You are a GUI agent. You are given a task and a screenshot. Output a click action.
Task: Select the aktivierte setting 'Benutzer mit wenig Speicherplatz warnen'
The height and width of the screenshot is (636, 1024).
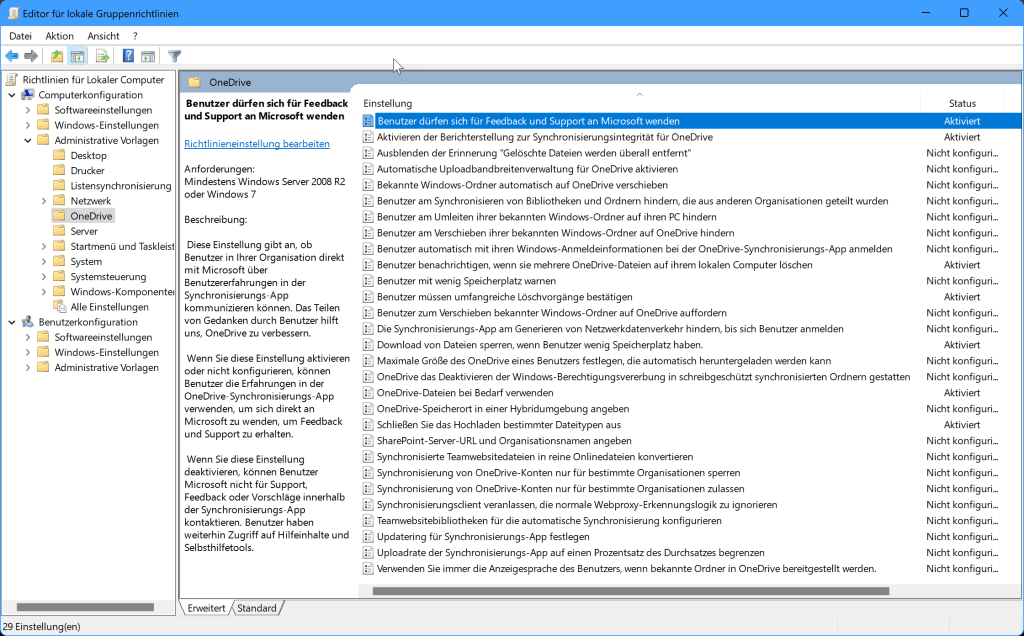[466, 280]
